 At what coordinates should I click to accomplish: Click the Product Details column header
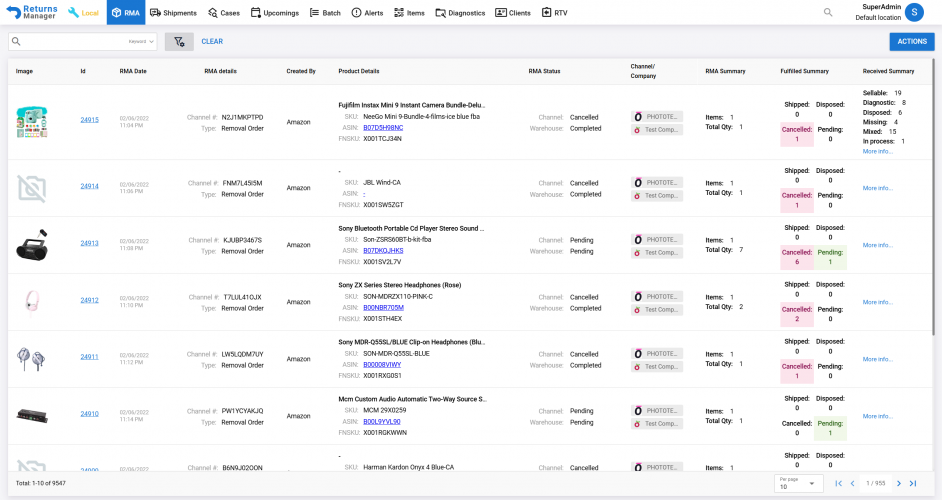pos(359,72)
